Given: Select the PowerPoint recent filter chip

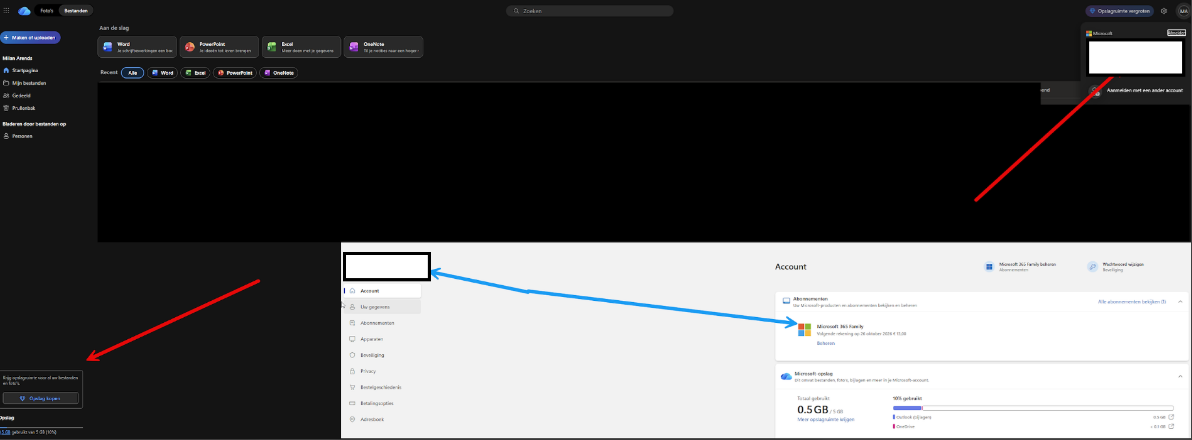Looking at the screenshot, I should (x=235, y=73).
